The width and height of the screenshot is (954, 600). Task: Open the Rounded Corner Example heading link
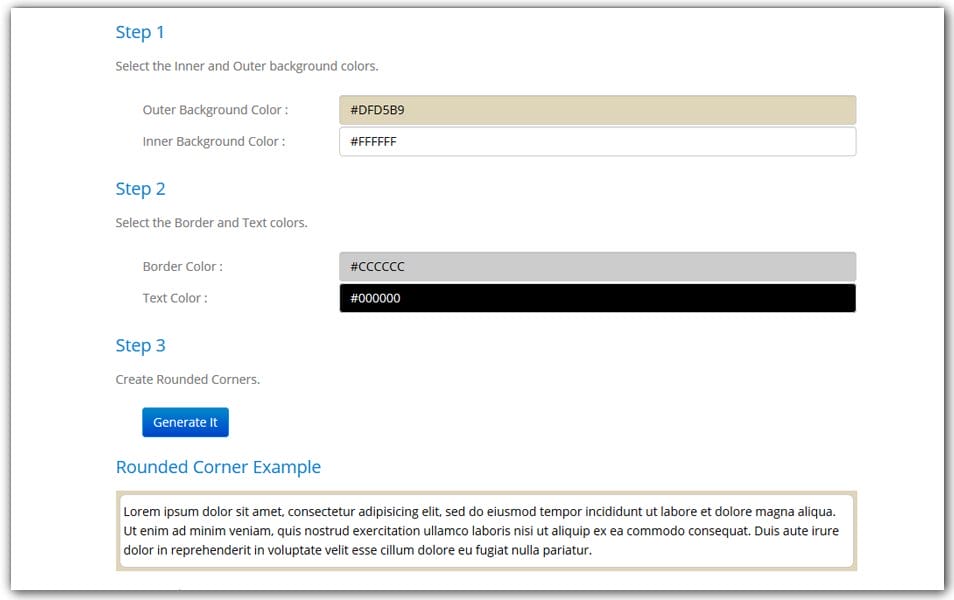[x=218, y=466]
